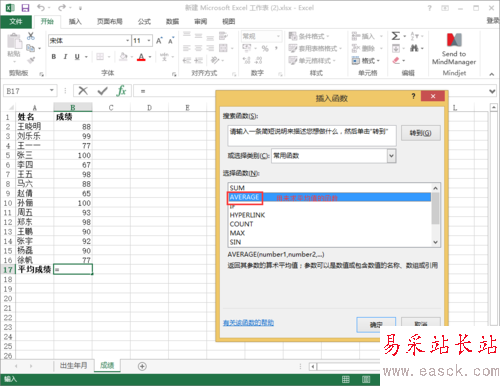Screen dimensions: 500x386
Task: Click the Cut scissors icon
Action: 31,36
